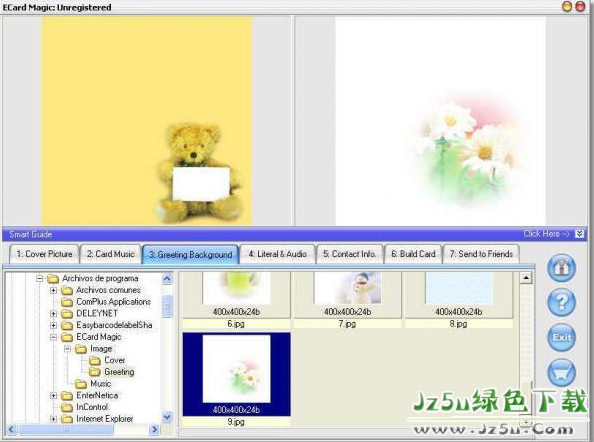
Task: Open the 4: Literal & Audio tab
Action: (278, 254)
